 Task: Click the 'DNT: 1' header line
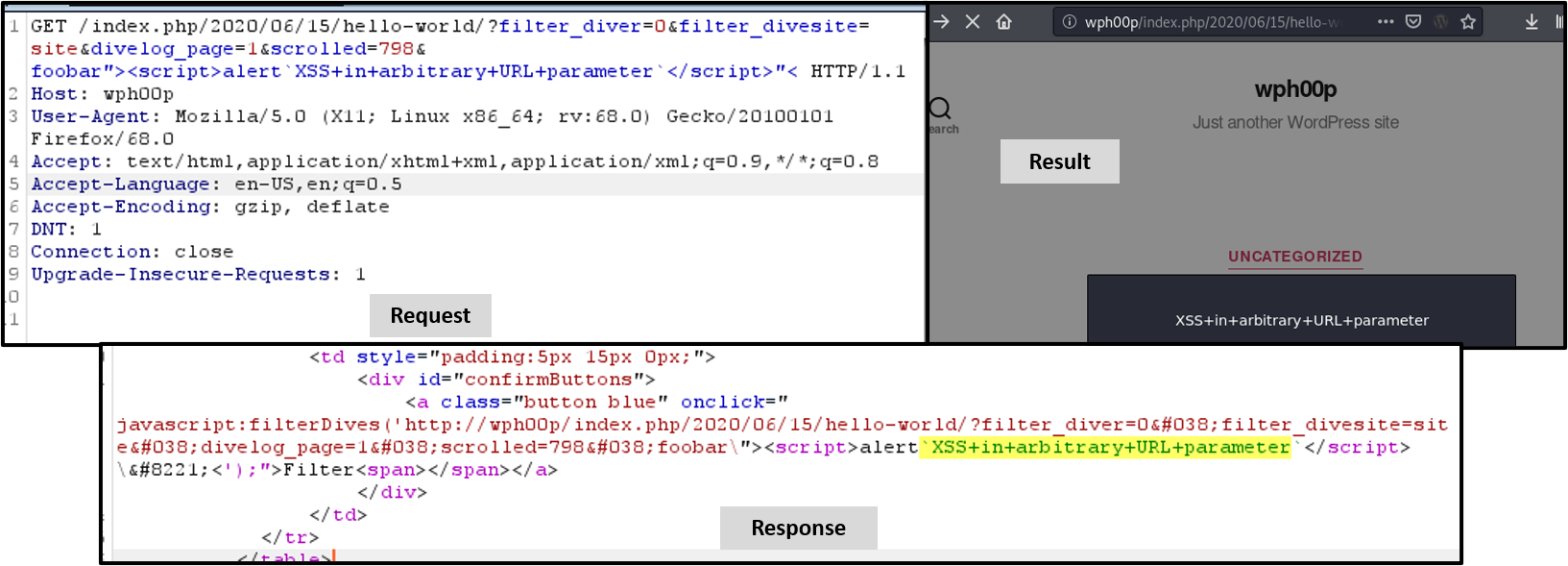tap(66, 230)
